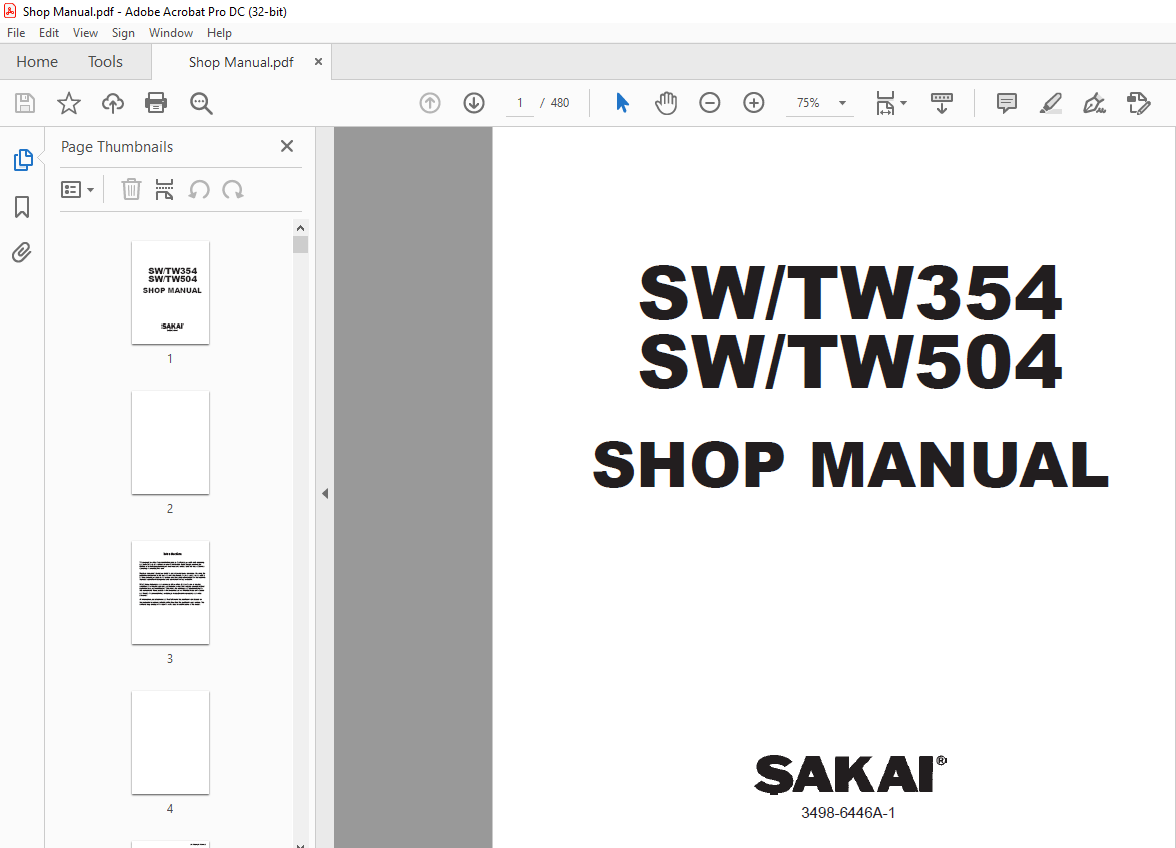The height and width of the screenshot is (848, 1176).
Task: Open the Edit menu
Action: [x=49, y=33]
